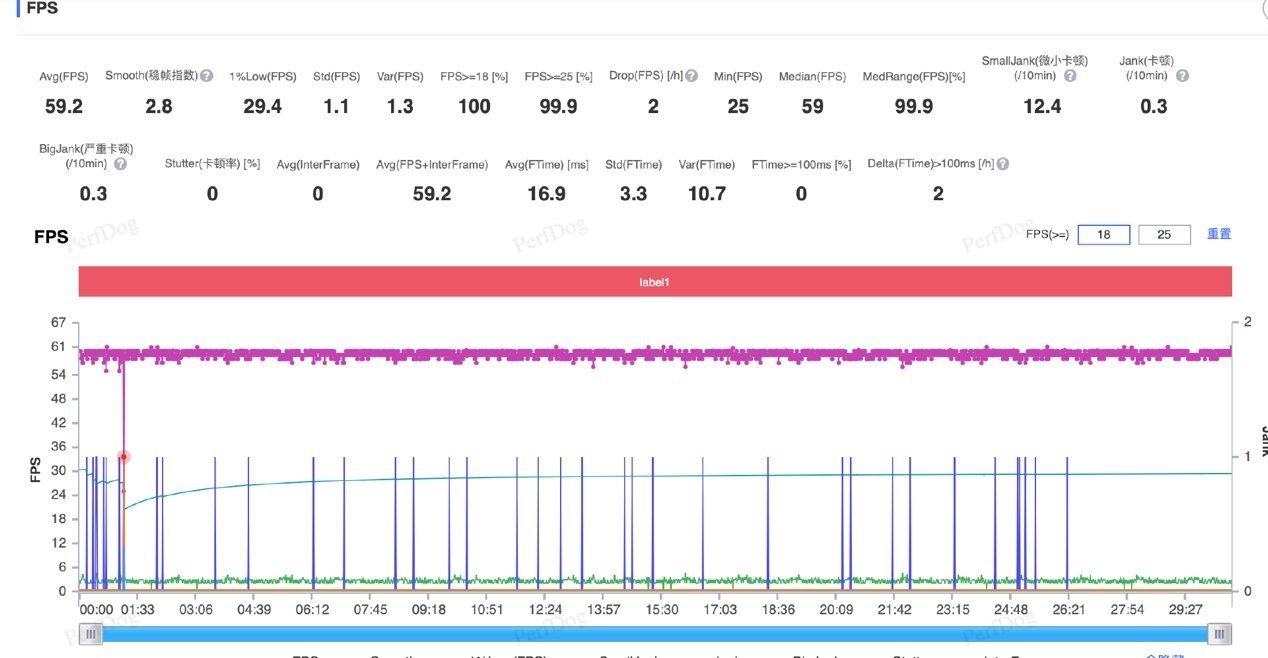This screenshot has height=658, width=1268.
Task: Click the red highlighted point on FPS chart
Action: click(124, 457)
